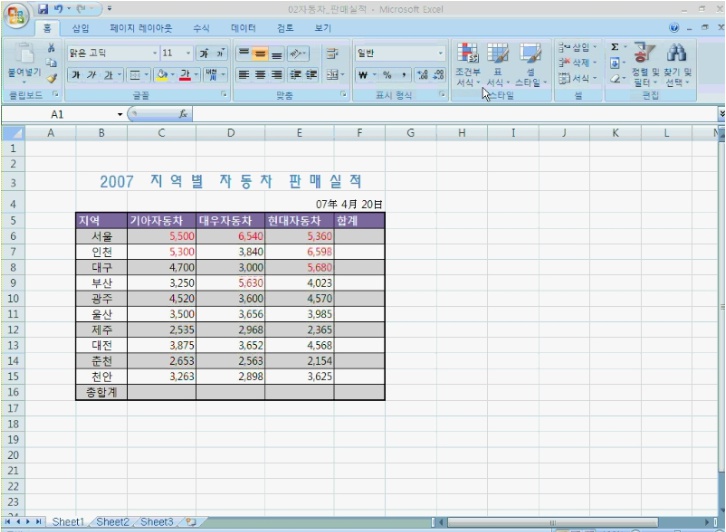Click the decrease indent icon
The image size is (726, 532).
pos(295,75)
